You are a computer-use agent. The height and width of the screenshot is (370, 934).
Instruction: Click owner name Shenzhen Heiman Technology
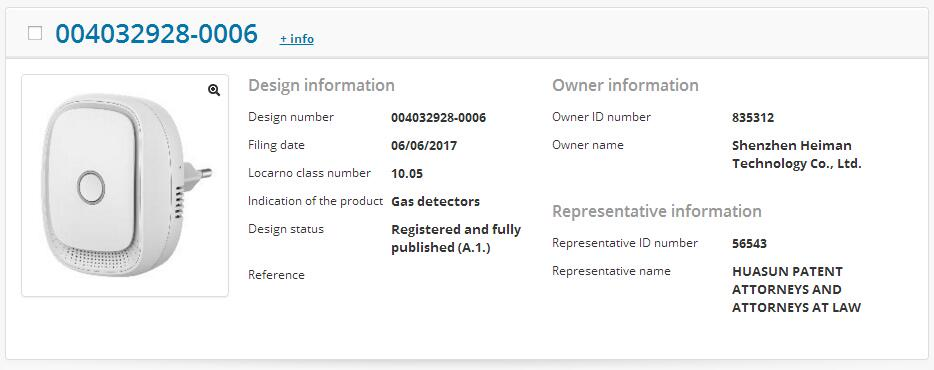796,154
